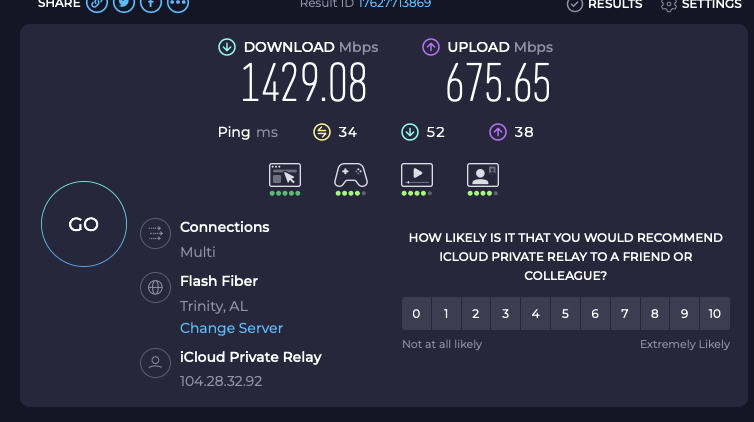Open the Results page
The width and height of the screenshot is (754, 422).
point(604,5)
